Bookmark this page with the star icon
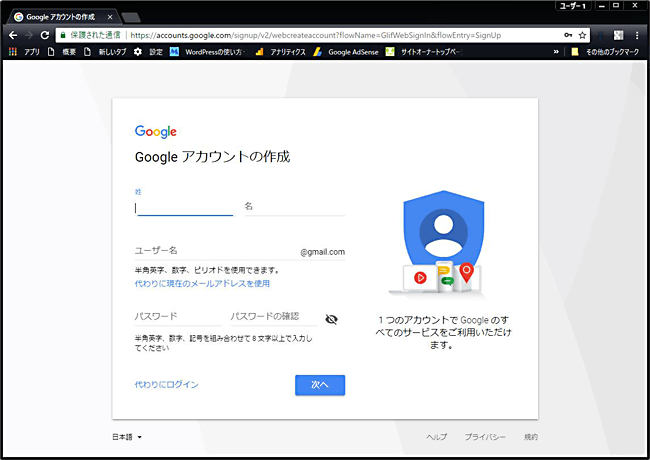Screen dimensions: 650x460 point(582,35)
